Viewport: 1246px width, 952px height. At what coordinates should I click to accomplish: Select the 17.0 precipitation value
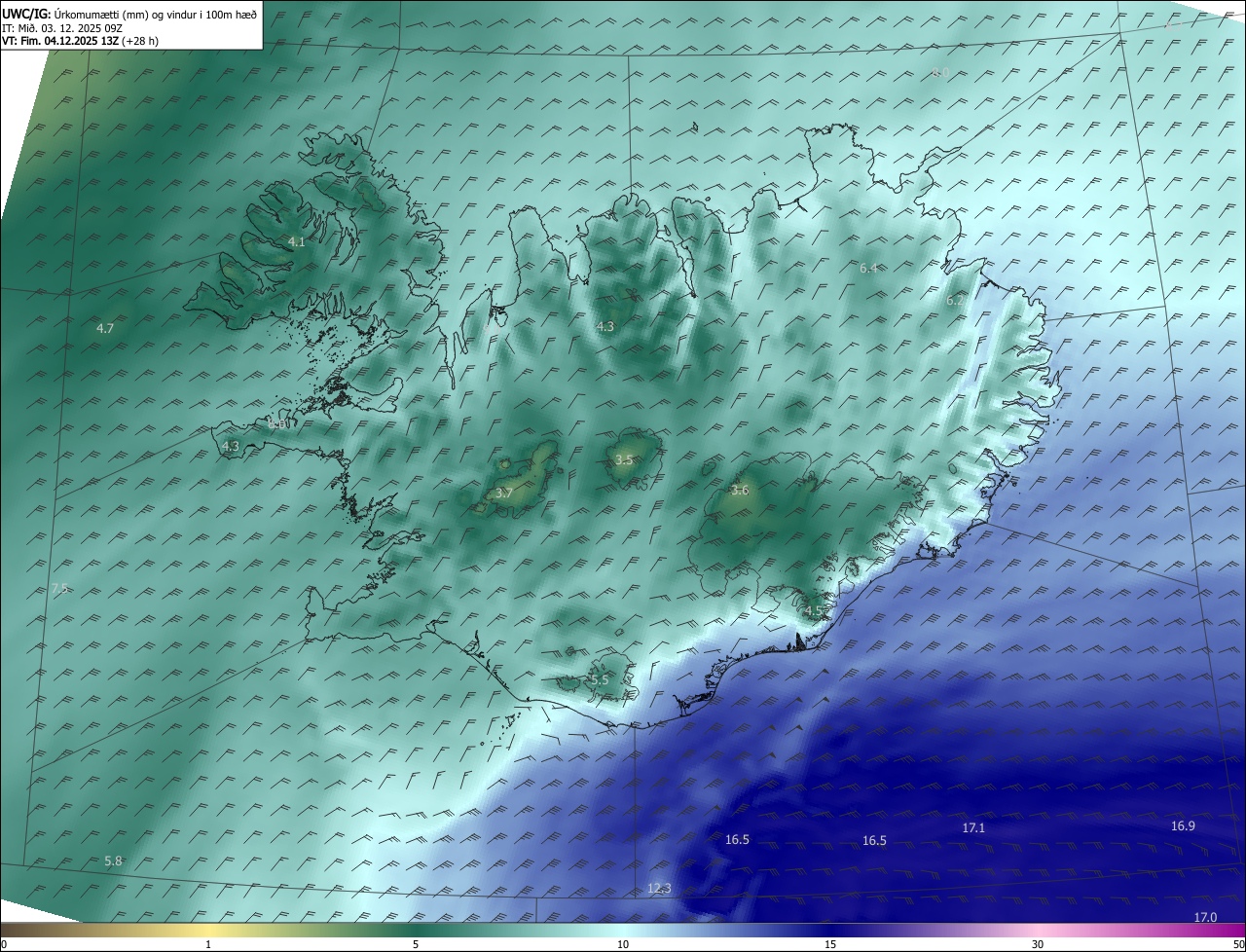pyautogui.click(x=1205, y=917)
